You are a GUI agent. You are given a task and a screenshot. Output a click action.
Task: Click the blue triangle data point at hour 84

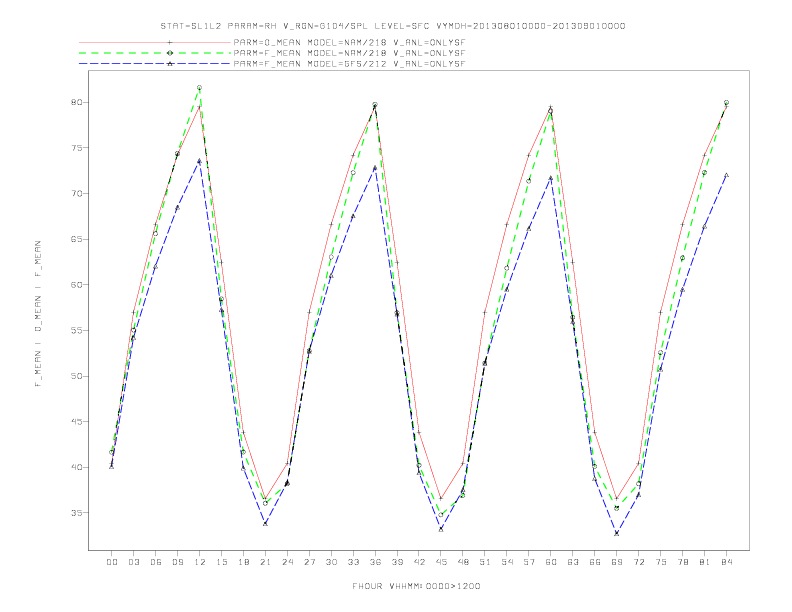pyautogui.click(x=727, y=175)
